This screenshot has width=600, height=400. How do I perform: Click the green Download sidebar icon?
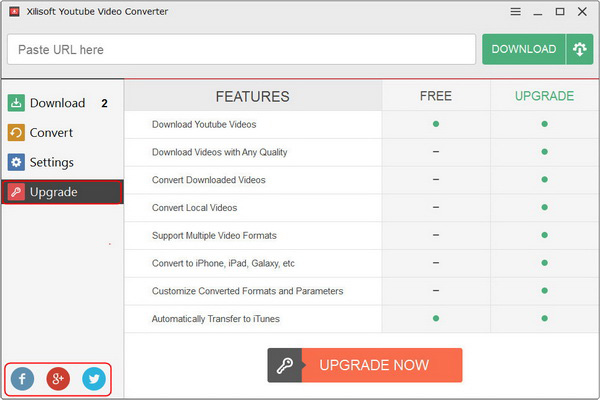click(16, 103)
